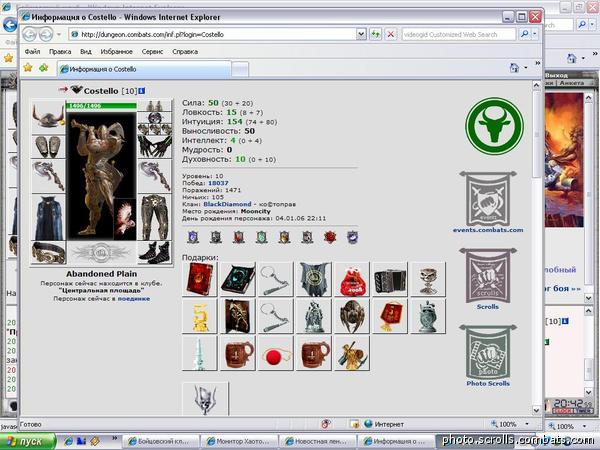
Task: Click the accordion gift item
Action: [x=390, y=279]
